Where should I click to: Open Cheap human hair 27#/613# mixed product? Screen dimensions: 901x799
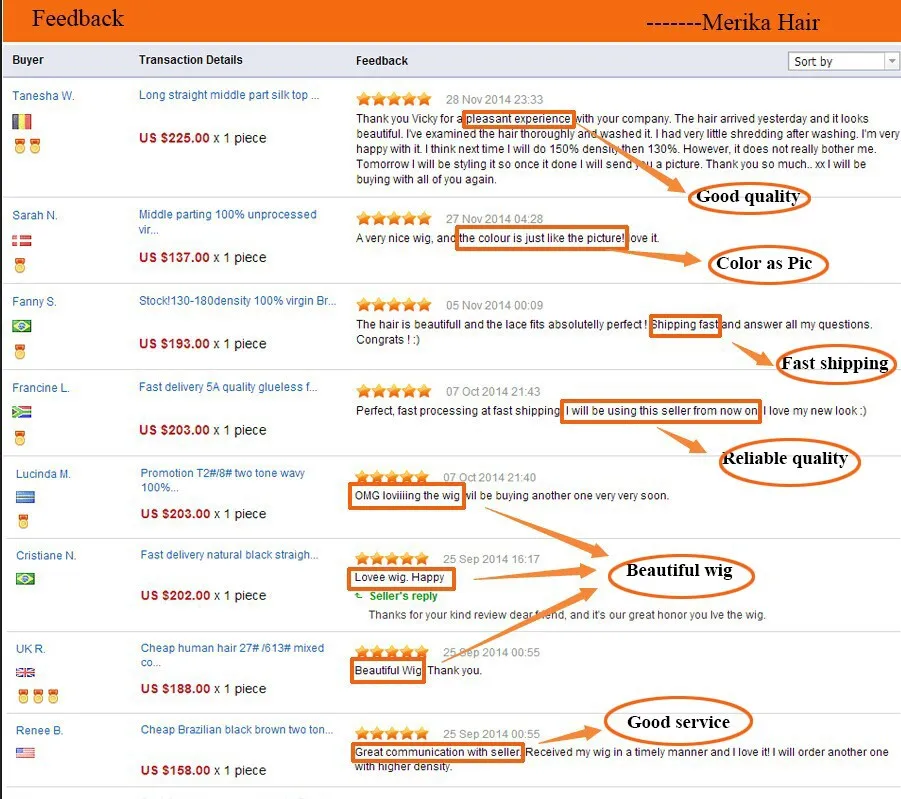[233, 655]
